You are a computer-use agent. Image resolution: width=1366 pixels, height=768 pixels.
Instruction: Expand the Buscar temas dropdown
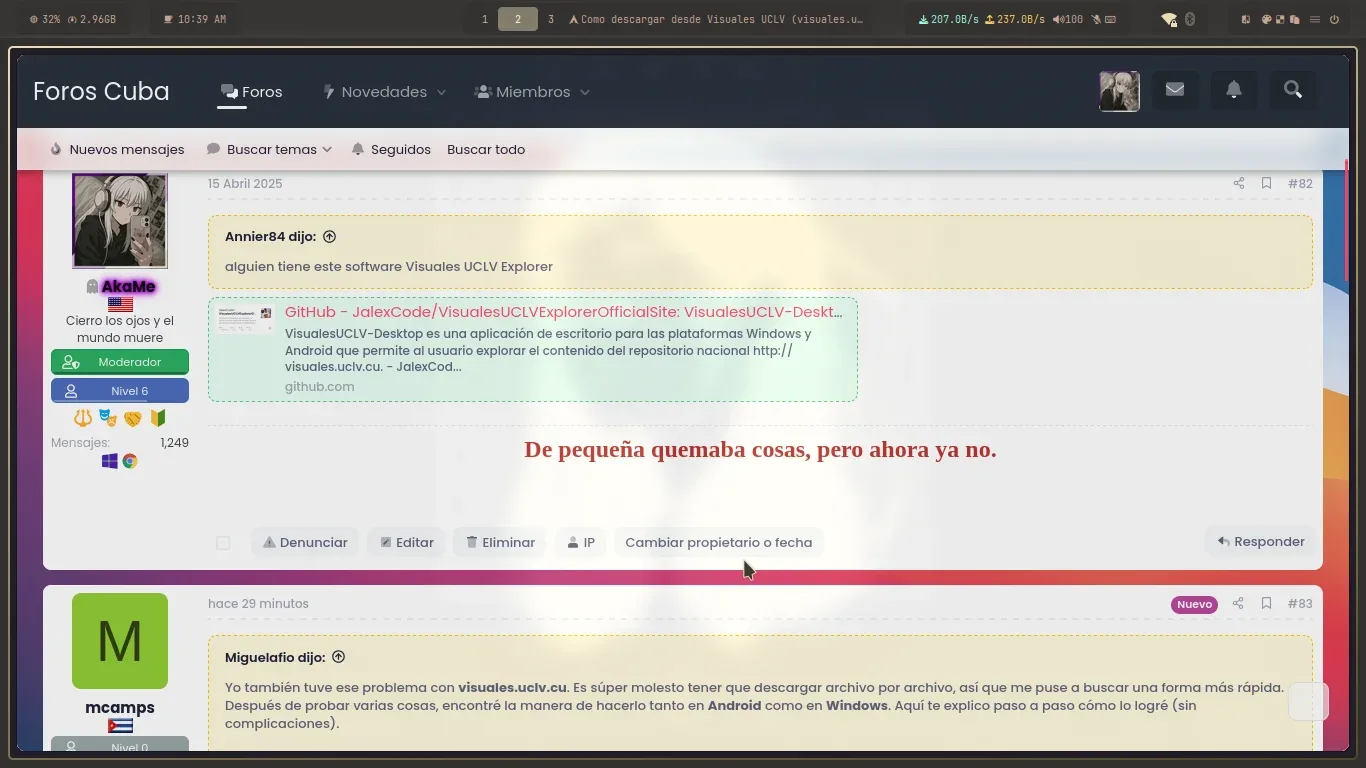[x=327, y=150]
